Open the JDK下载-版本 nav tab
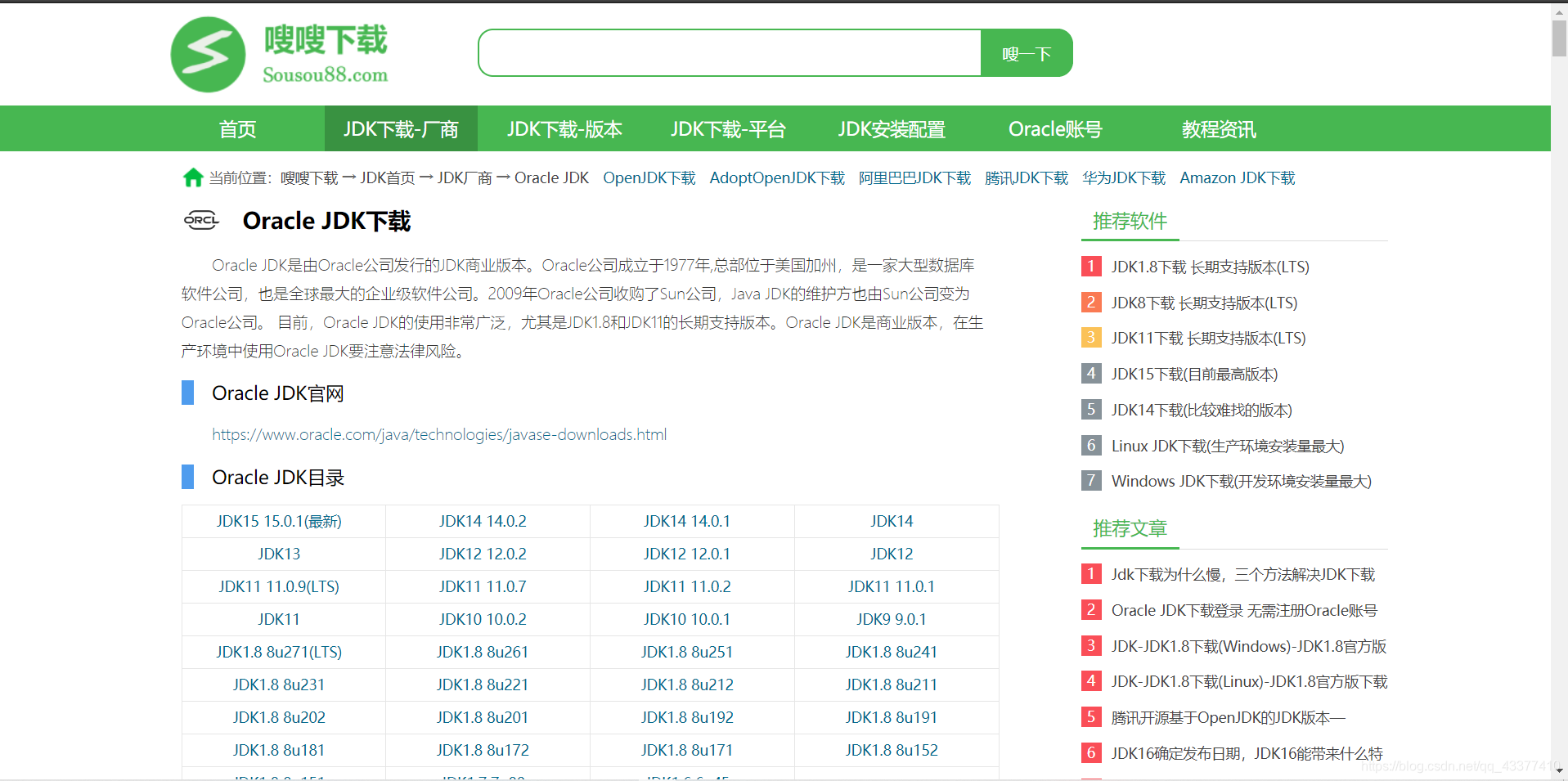Screen dimensions: 1568x781 pyautogui.click(x=564, y=129)
